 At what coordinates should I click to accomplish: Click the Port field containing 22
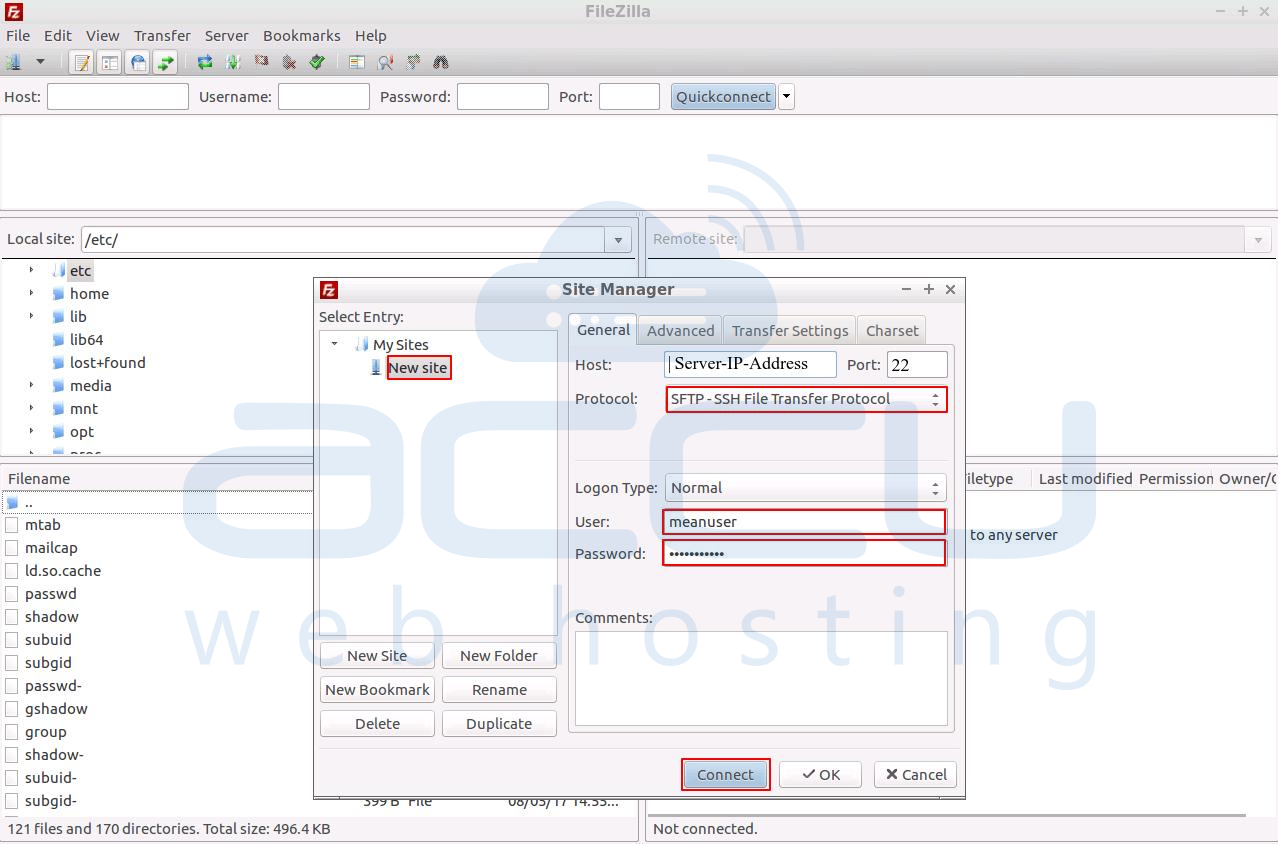(917, 365)
